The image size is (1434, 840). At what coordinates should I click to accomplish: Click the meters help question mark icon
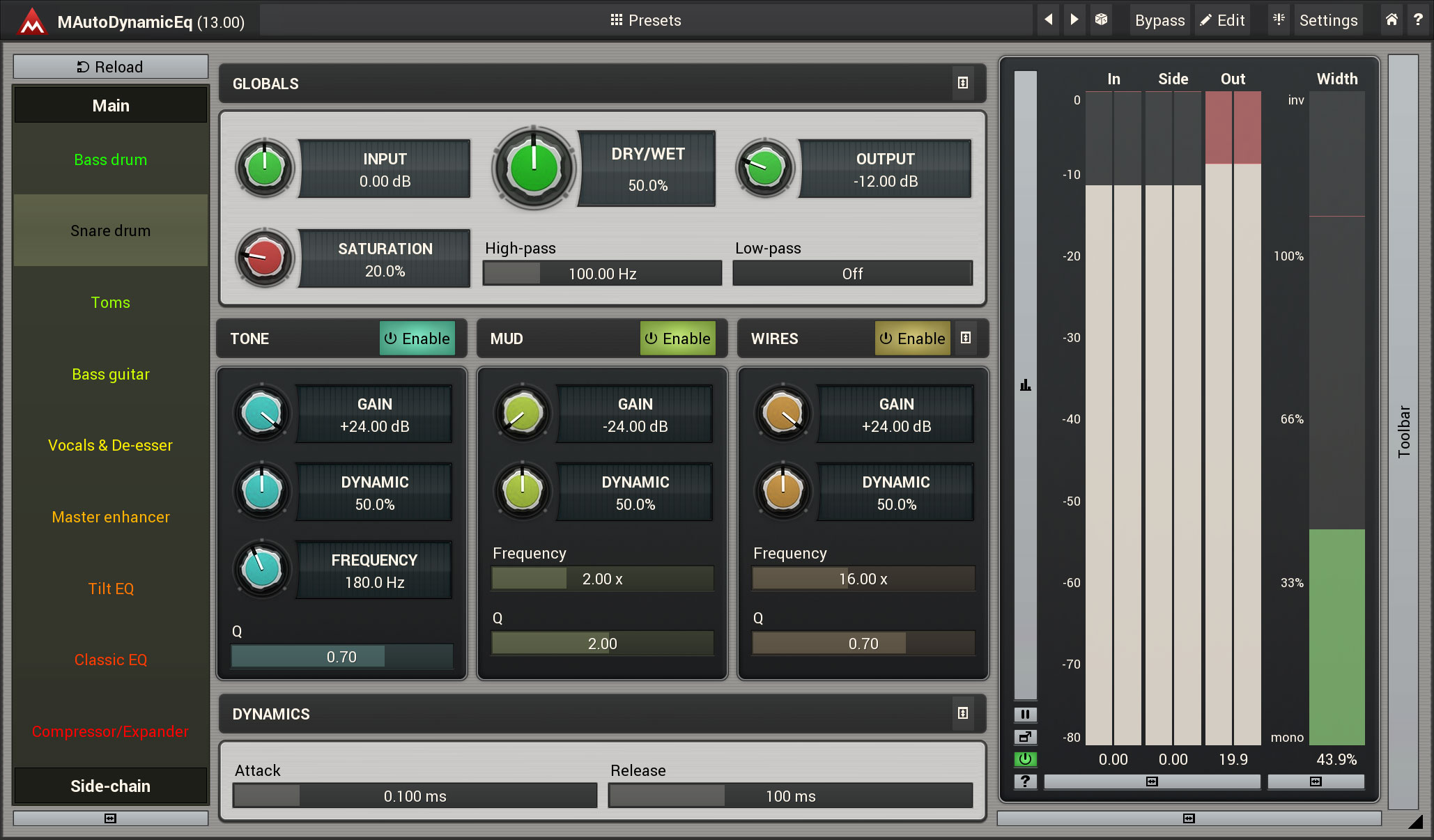tap(1025, 781)
